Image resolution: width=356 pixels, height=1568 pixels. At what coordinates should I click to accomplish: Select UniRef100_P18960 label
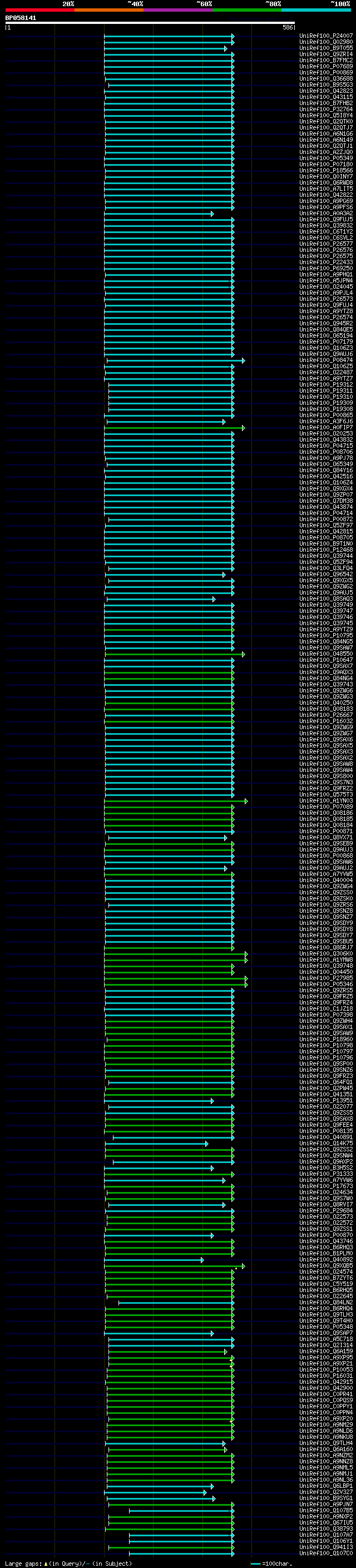pos(326,1040)
